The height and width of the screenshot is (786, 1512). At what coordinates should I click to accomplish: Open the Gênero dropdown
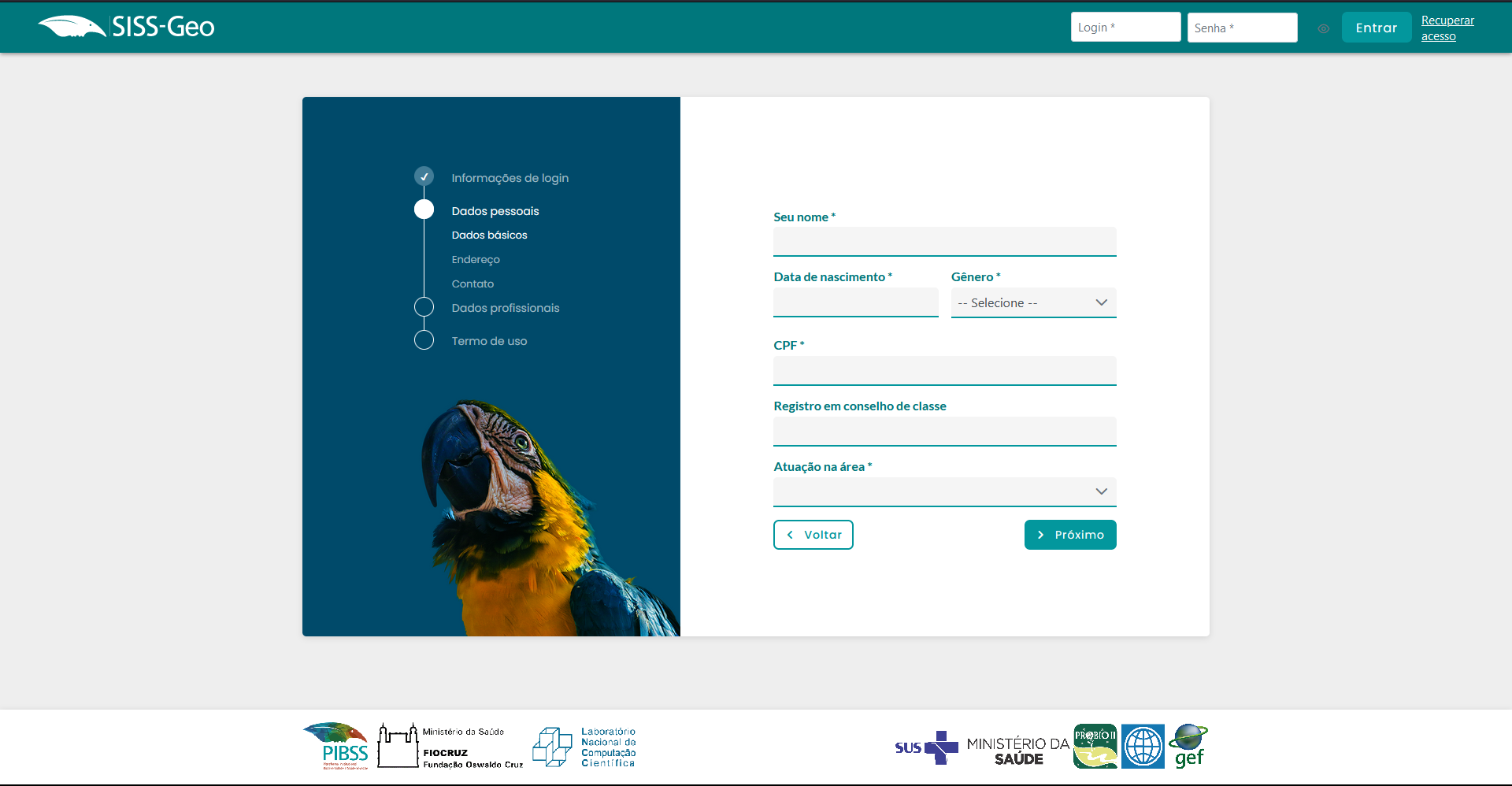1033,303
